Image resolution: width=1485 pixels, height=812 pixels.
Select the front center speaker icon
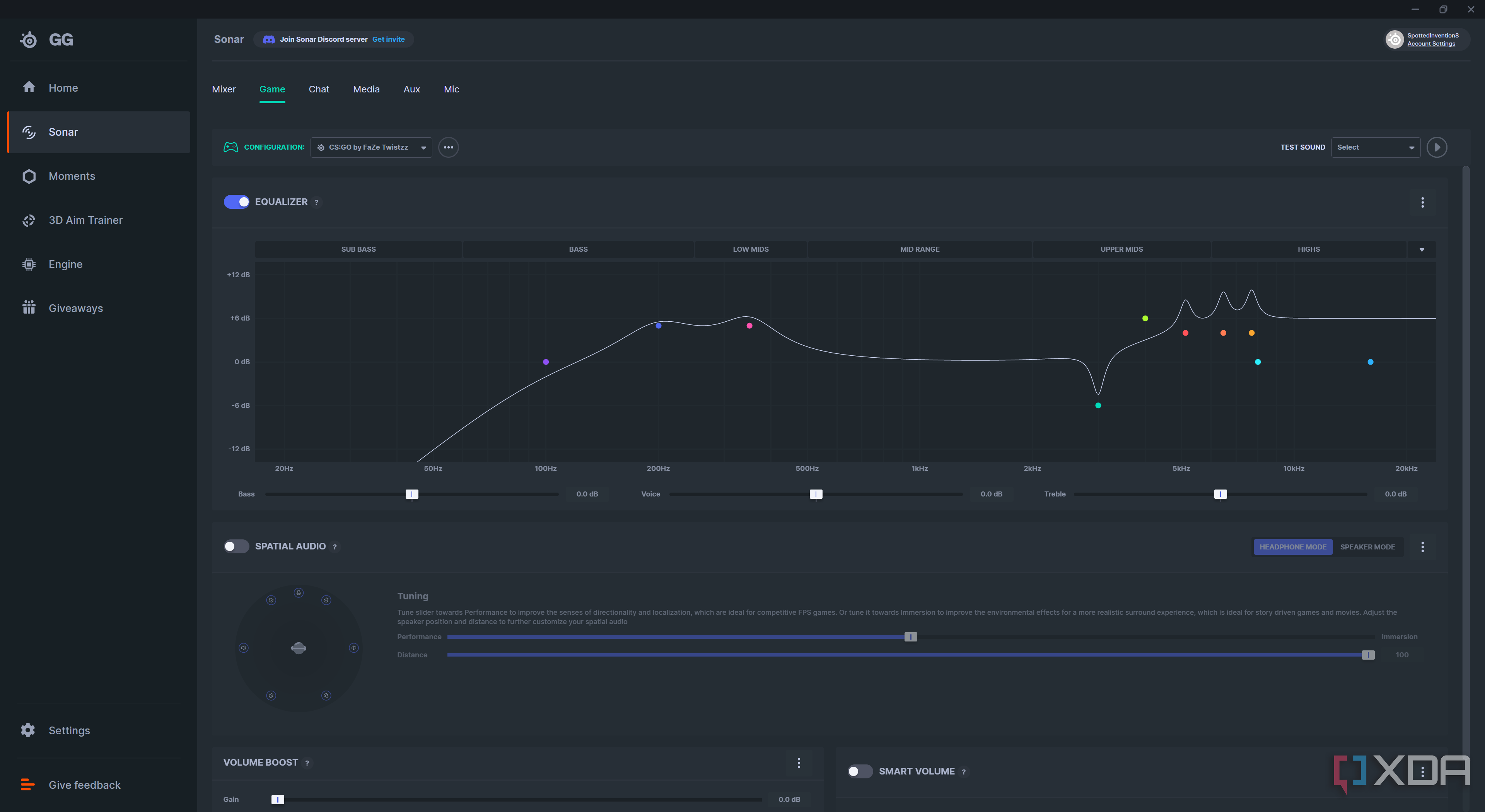(x=299, y=592)
